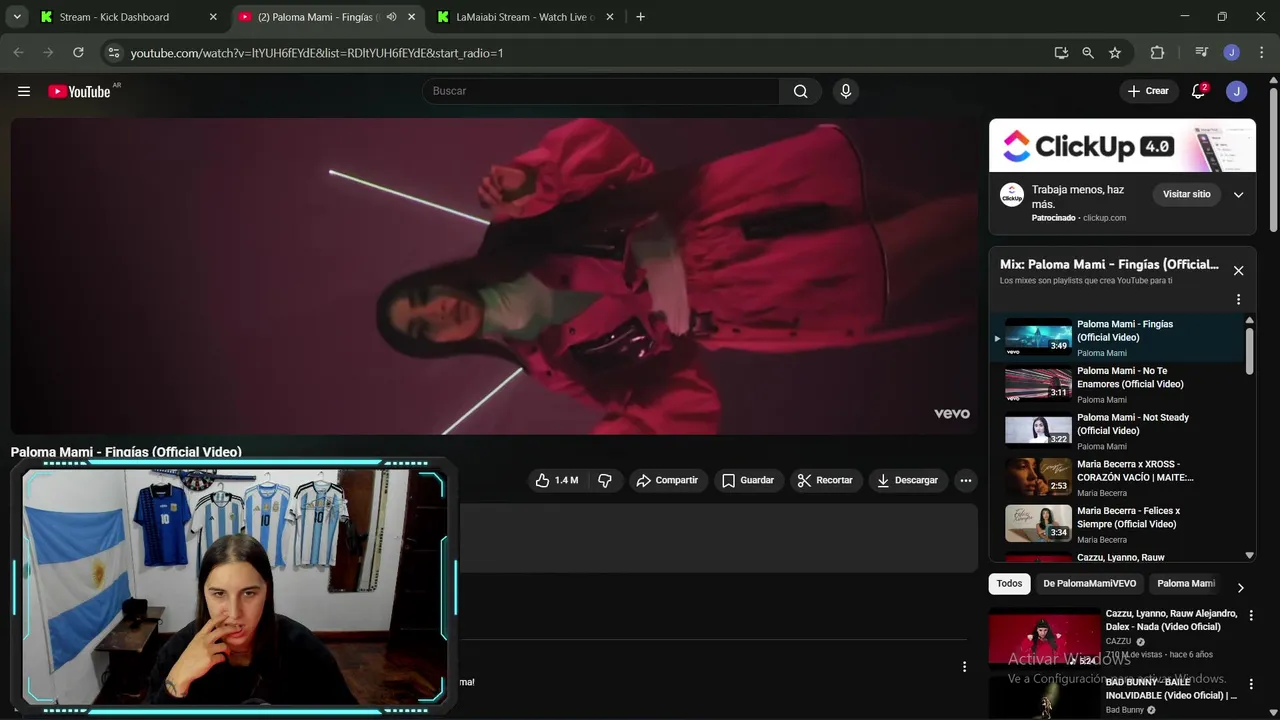Download the video via Descargar
The width and height of the screenshot is (1280, 720).
[x=908, y=480]
